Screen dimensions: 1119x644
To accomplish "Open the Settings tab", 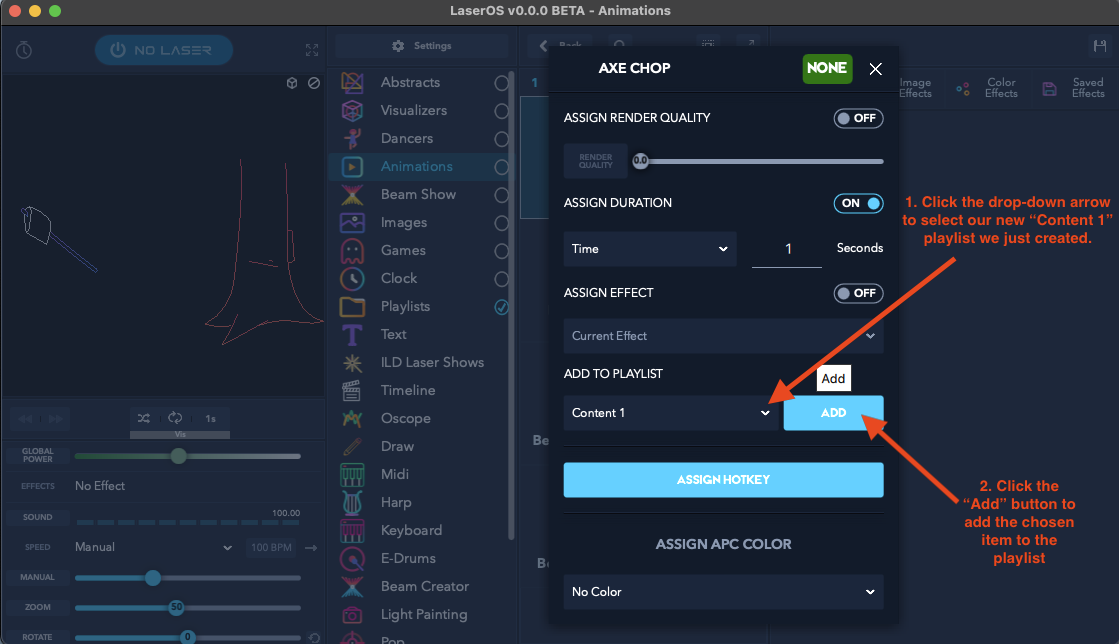I will click(x=423, y=46).
